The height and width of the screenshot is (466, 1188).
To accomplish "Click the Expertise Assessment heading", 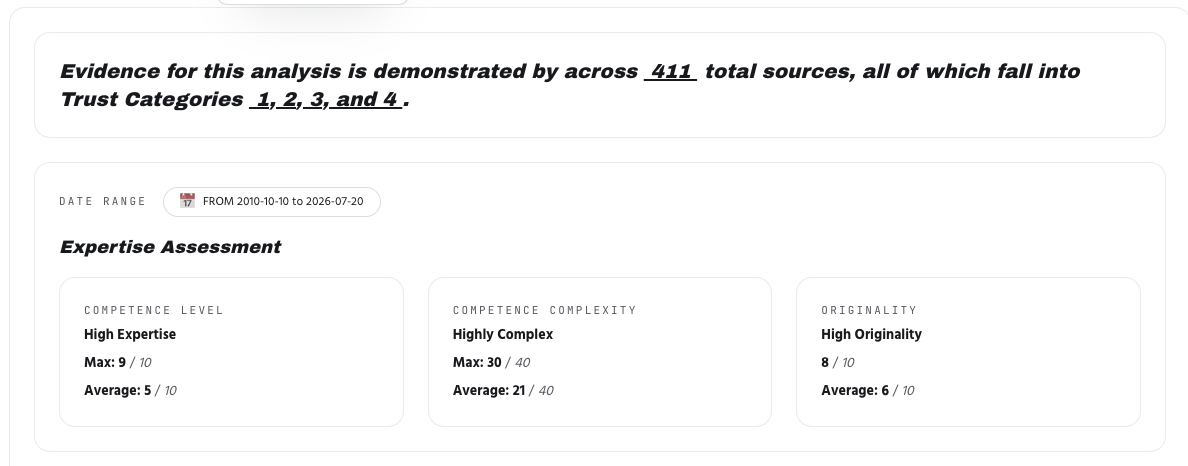I will tap(170, 247).
